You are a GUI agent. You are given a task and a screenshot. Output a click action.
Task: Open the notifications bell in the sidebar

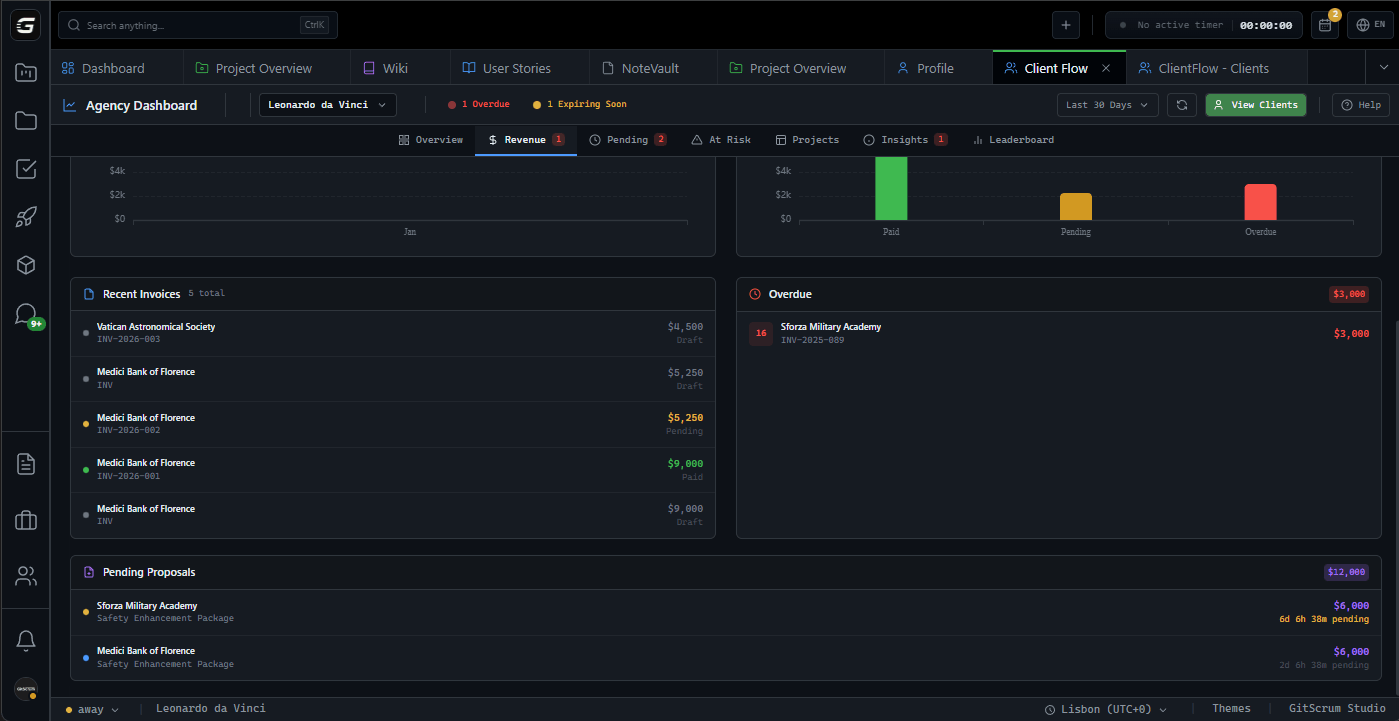(x=25, y=640)
